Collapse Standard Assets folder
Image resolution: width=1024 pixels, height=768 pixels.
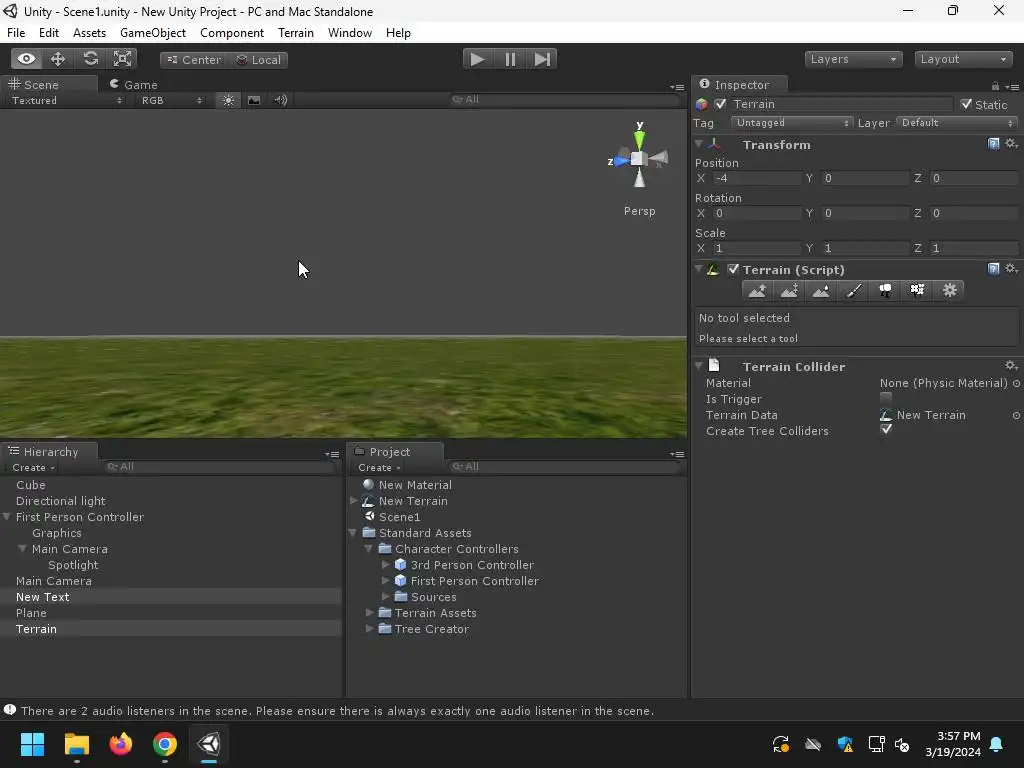[x=353, y=533]
